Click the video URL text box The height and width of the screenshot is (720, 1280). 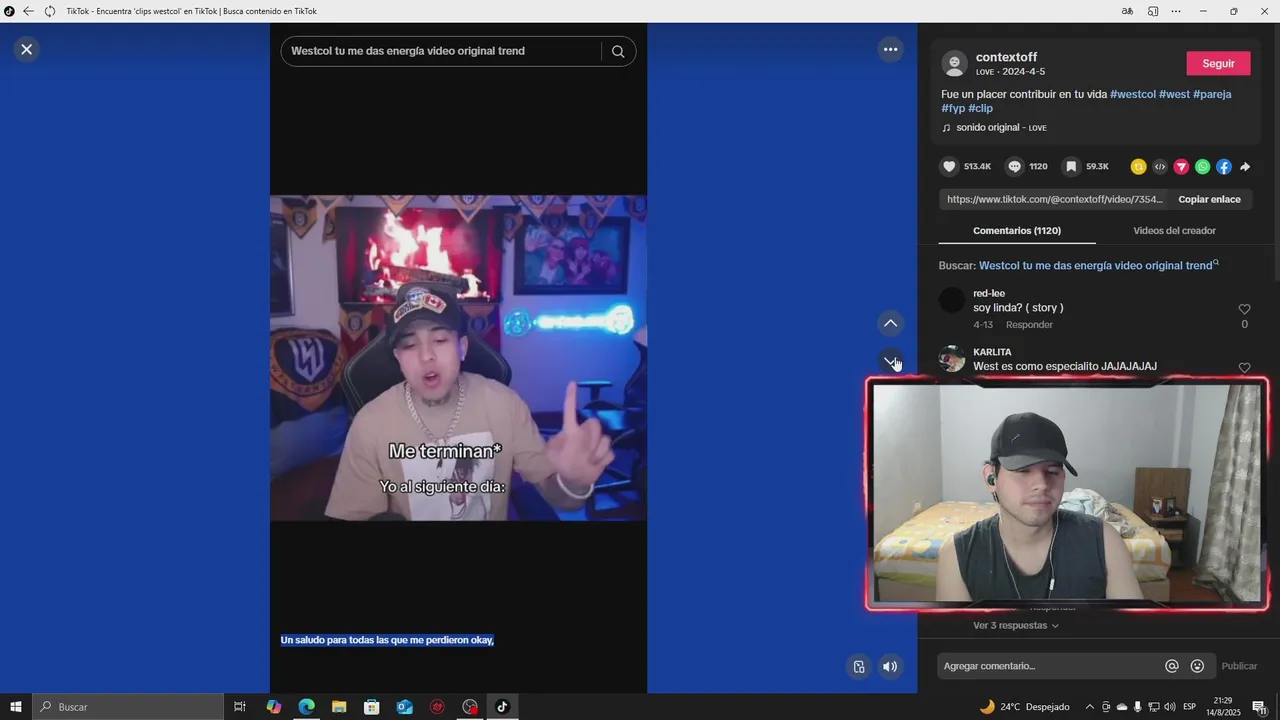(x=1054, y=199)
